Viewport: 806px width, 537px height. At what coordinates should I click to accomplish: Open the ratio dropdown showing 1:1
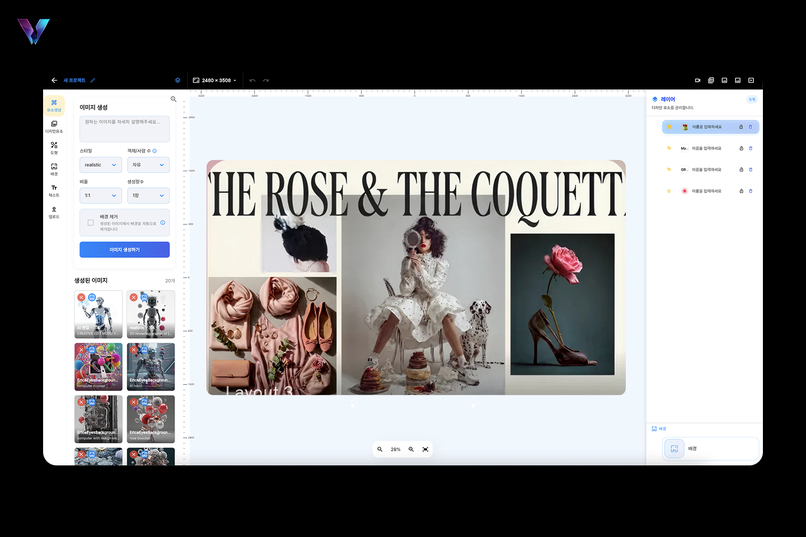point(100,195)
